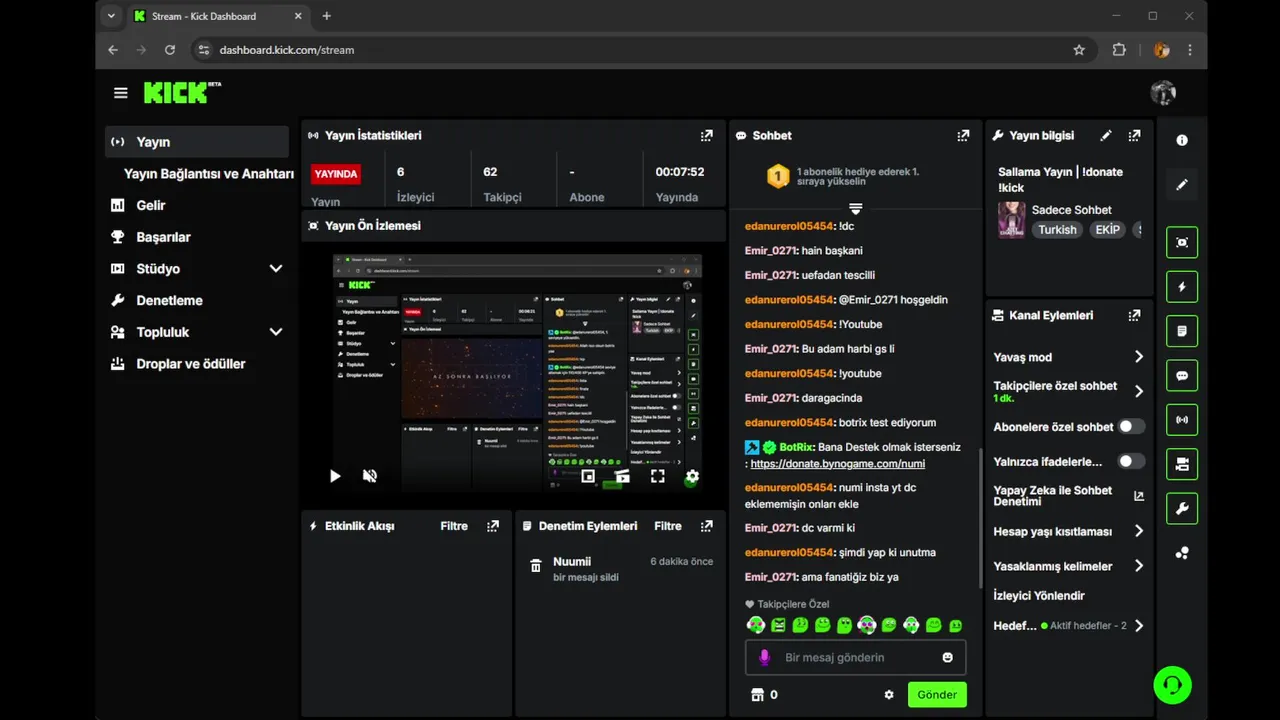Reload the page in Chrome
The image size is (1280, 720).
click(x=170, y=50)
